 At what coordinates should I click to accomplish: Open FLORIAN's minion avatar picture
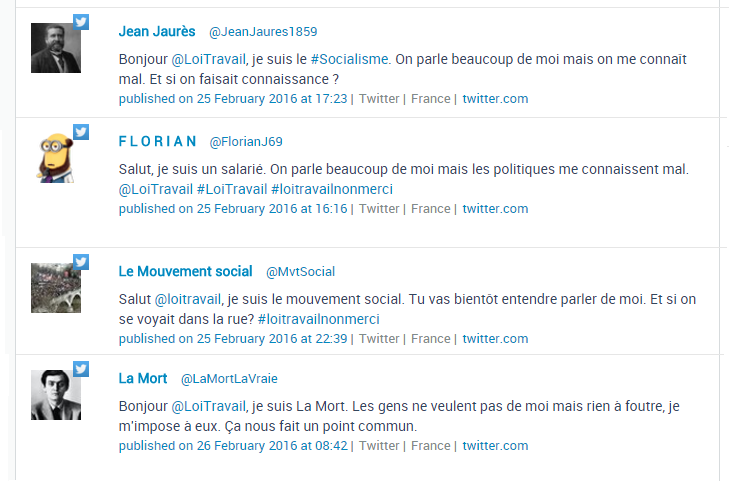(x=55, y=157)
